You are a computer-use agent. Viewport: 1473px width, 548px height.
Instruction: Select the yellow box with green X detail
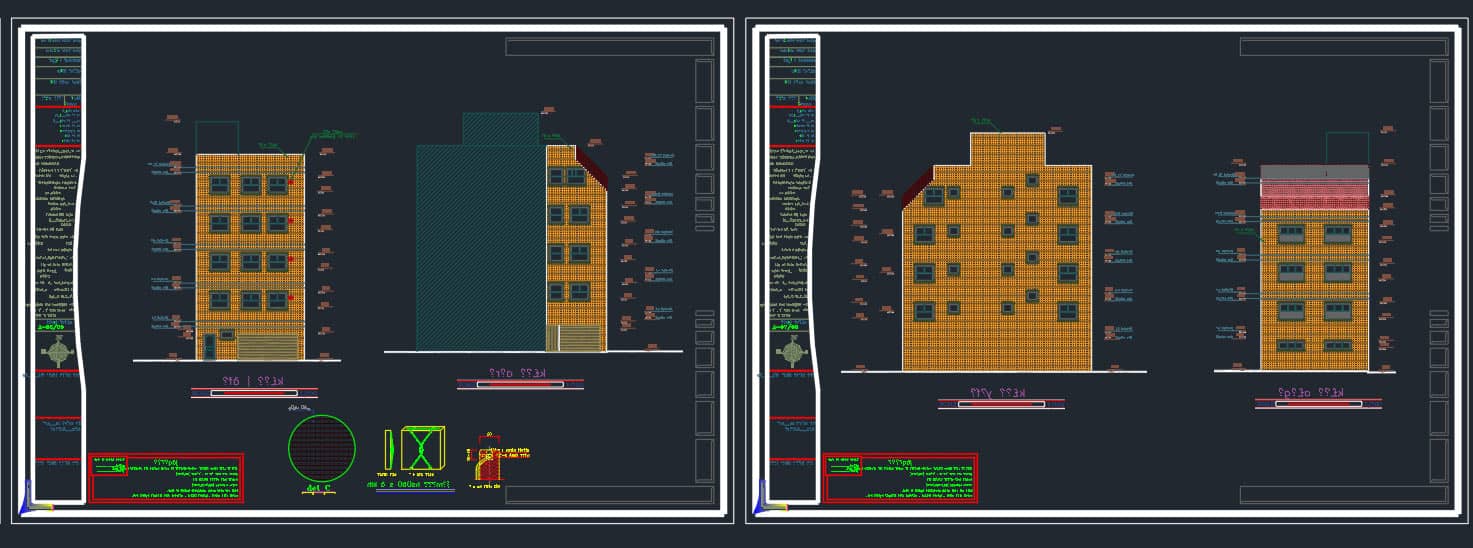pyautogui.click(x=423, y=447)
